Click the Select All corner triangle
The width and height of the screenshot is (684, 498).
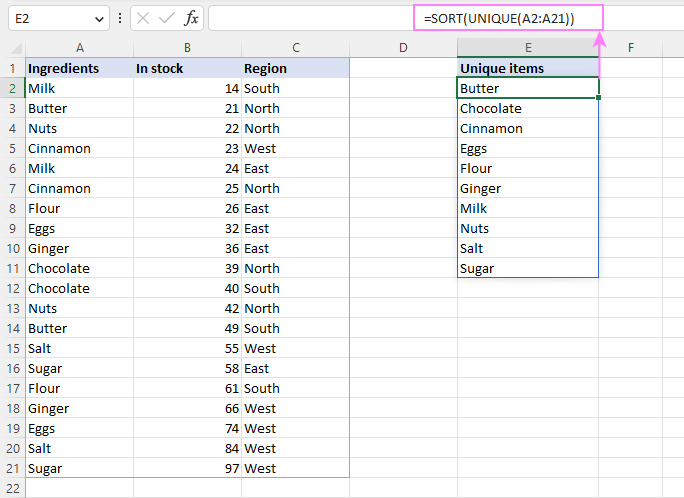(x=17, y=48)
